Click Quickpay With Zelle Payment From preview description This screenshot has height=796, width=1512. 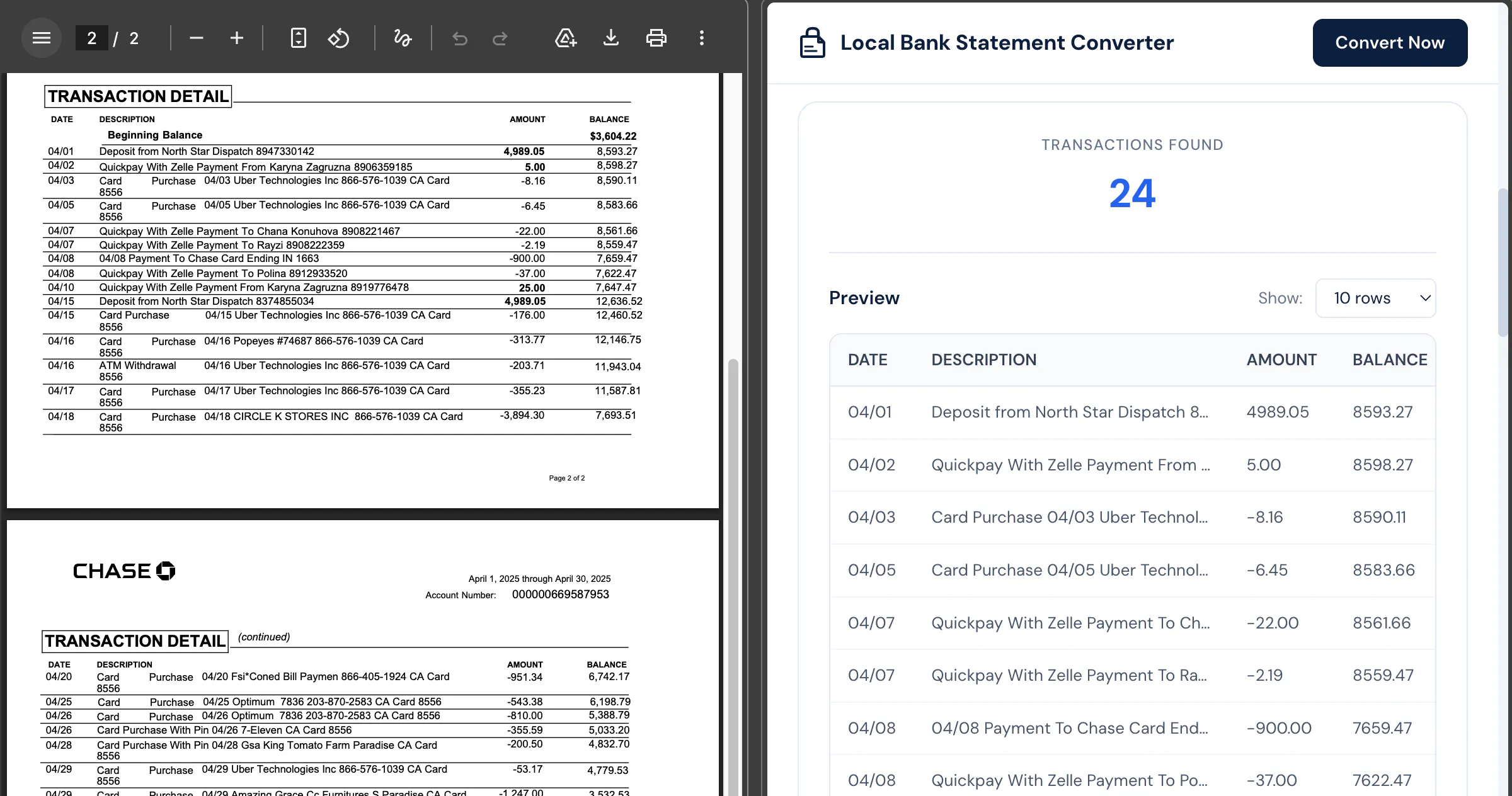click(1070, 465)
